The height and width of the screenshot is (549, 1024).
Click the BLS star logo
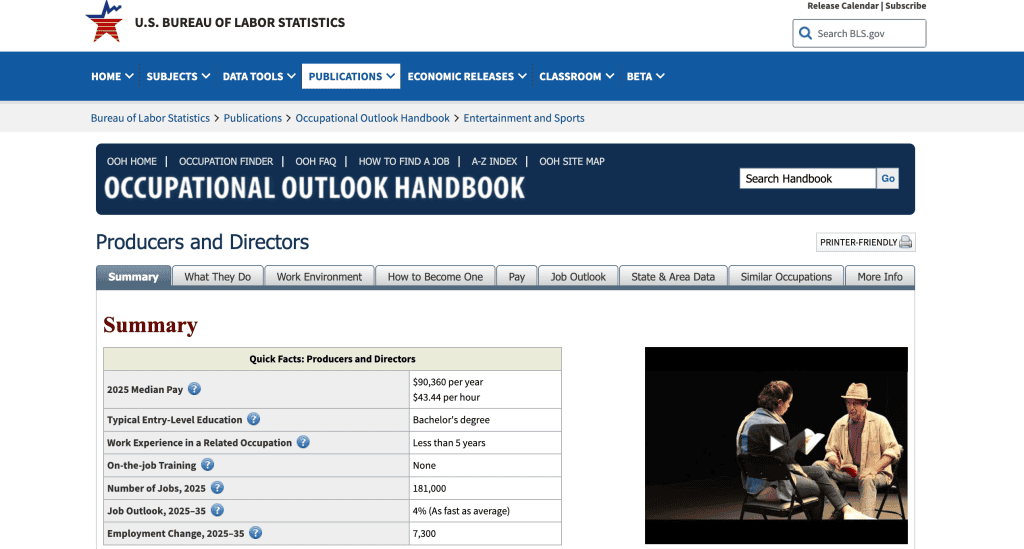click(104, 21)
